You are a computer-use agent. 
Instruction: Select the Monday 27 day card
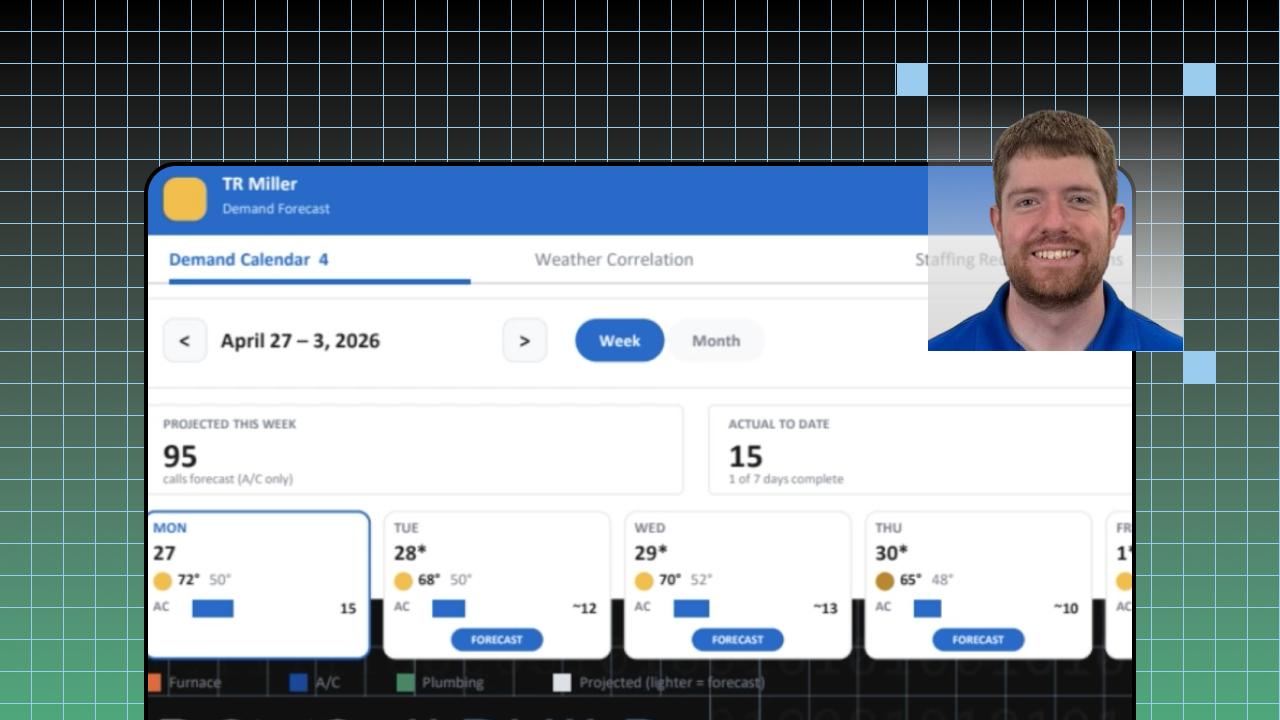pyautogui.click(x=259, y=585)
